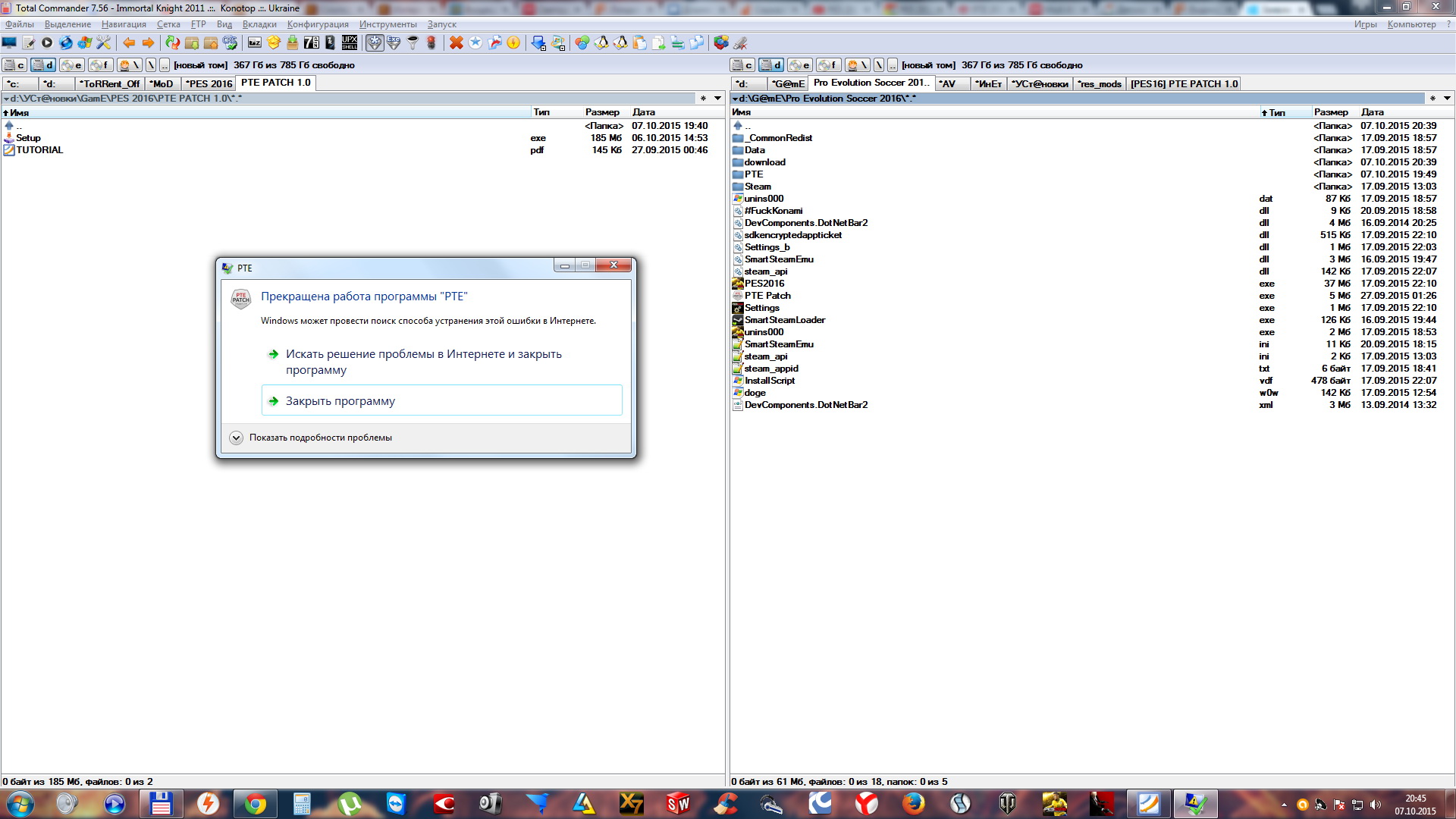
Task: Click the first penguin toolbar icon
Action: click(601, 43)
